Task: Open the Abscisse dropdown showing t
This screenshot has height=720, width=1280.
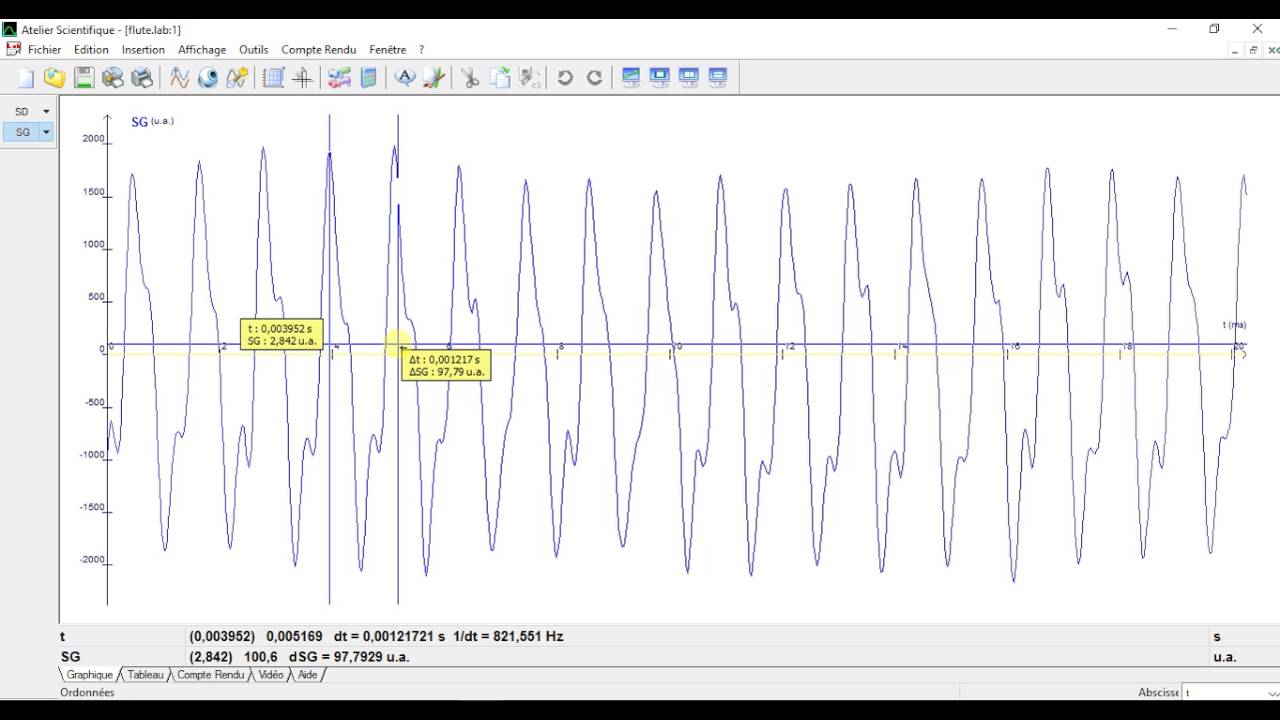Action: 1230,692
